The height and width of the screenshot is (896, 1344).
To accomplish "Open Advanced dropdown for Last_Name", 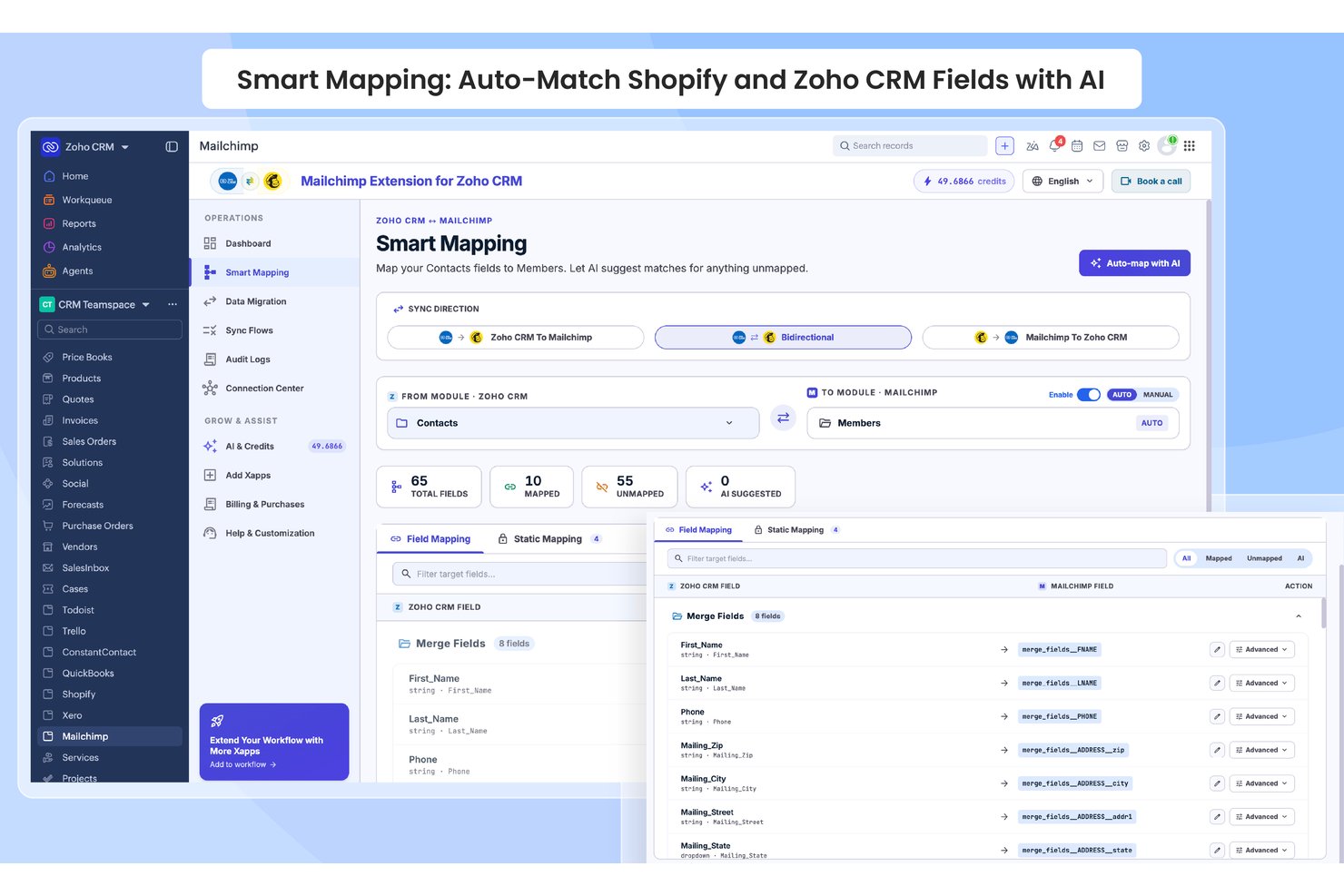I will (x=1261, y=684).
